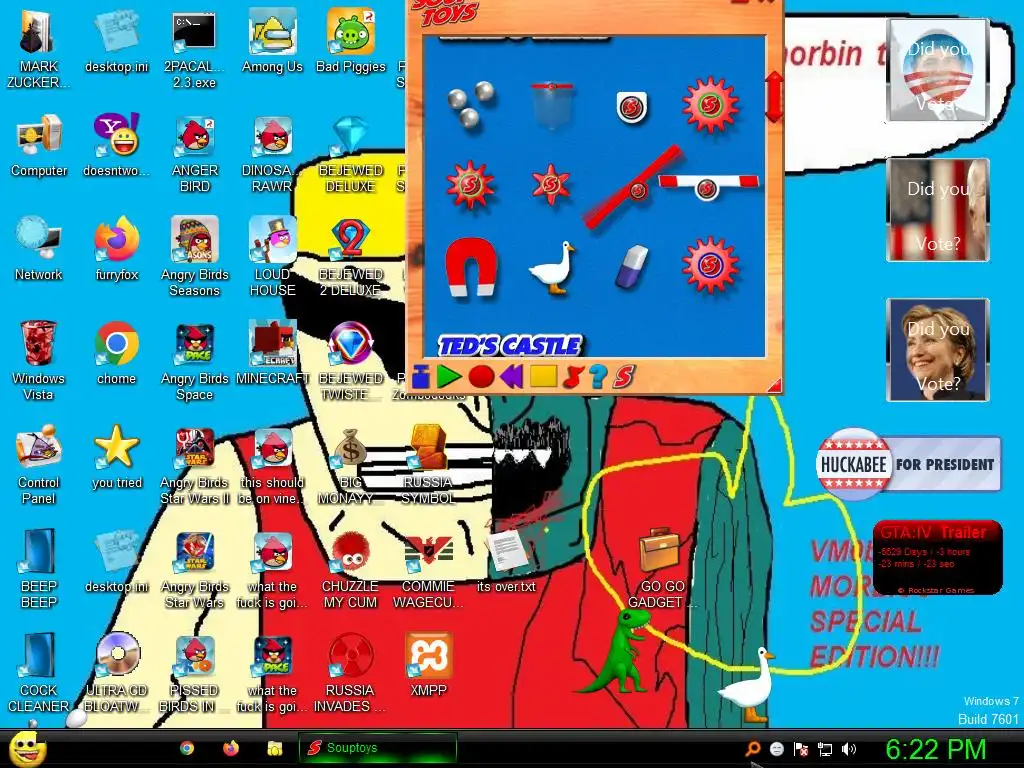
Task: Select the BEJEWED 2 DELUXE desktop icon
Action: pyautogui.click(x=351, y=257)
